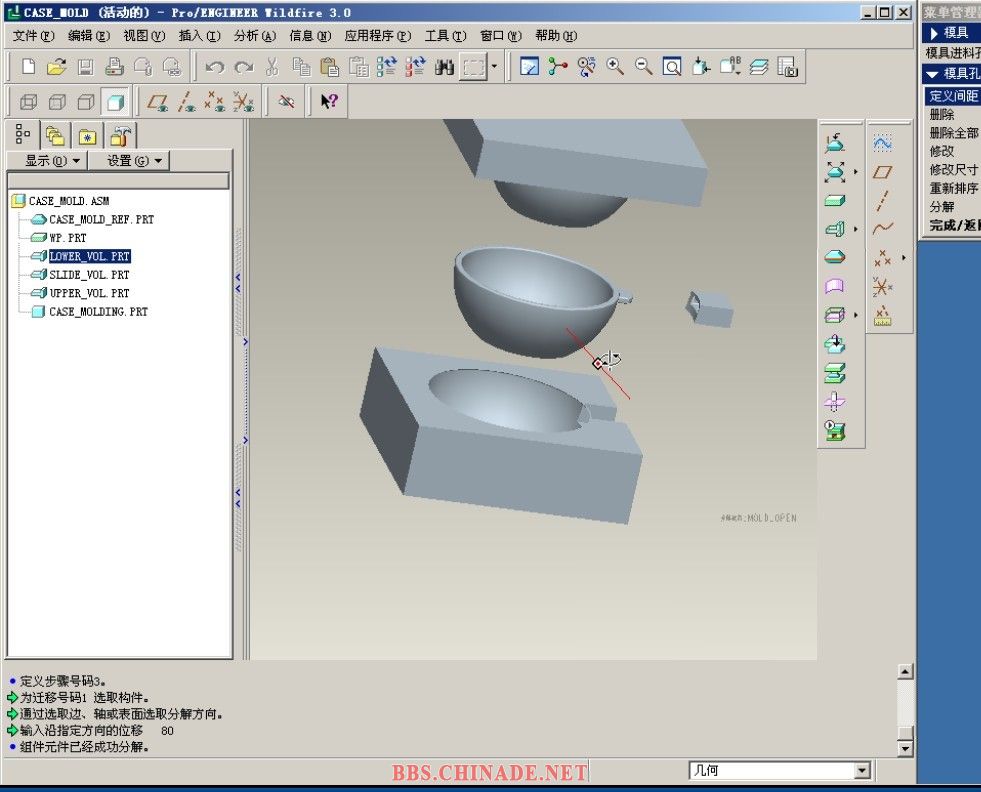Toggle datum axes display
Viewport: 981px width, 792px height.
(186, 102)
